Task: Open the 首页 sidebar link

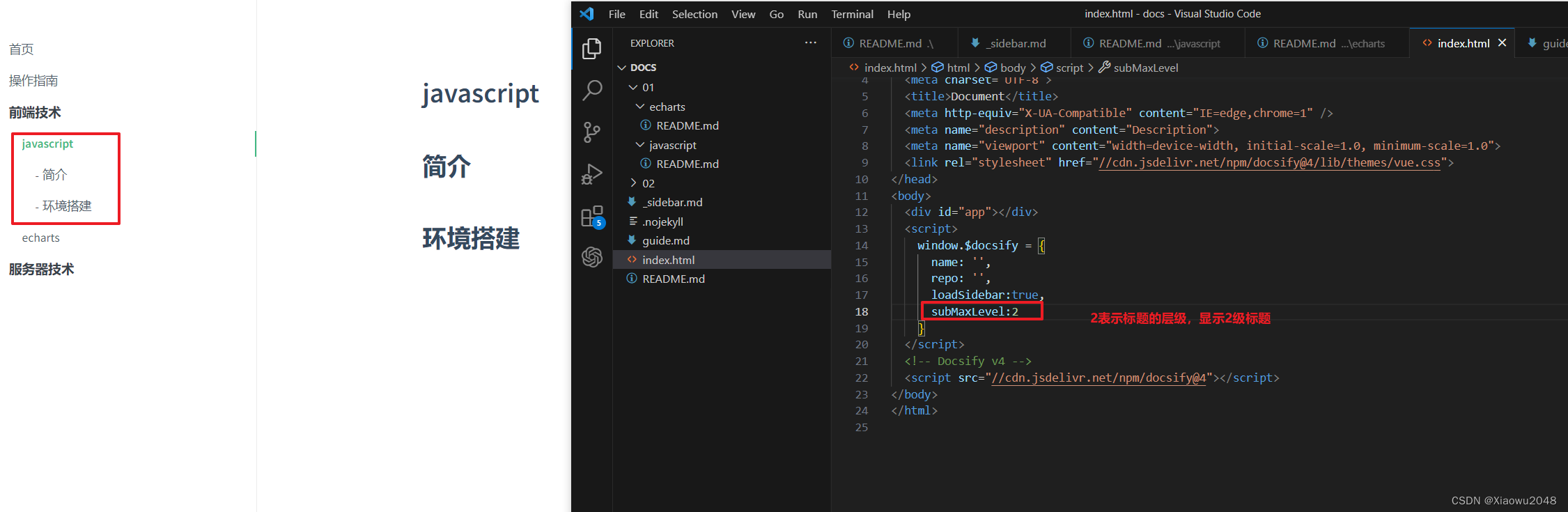Action: tap(21, 49)
